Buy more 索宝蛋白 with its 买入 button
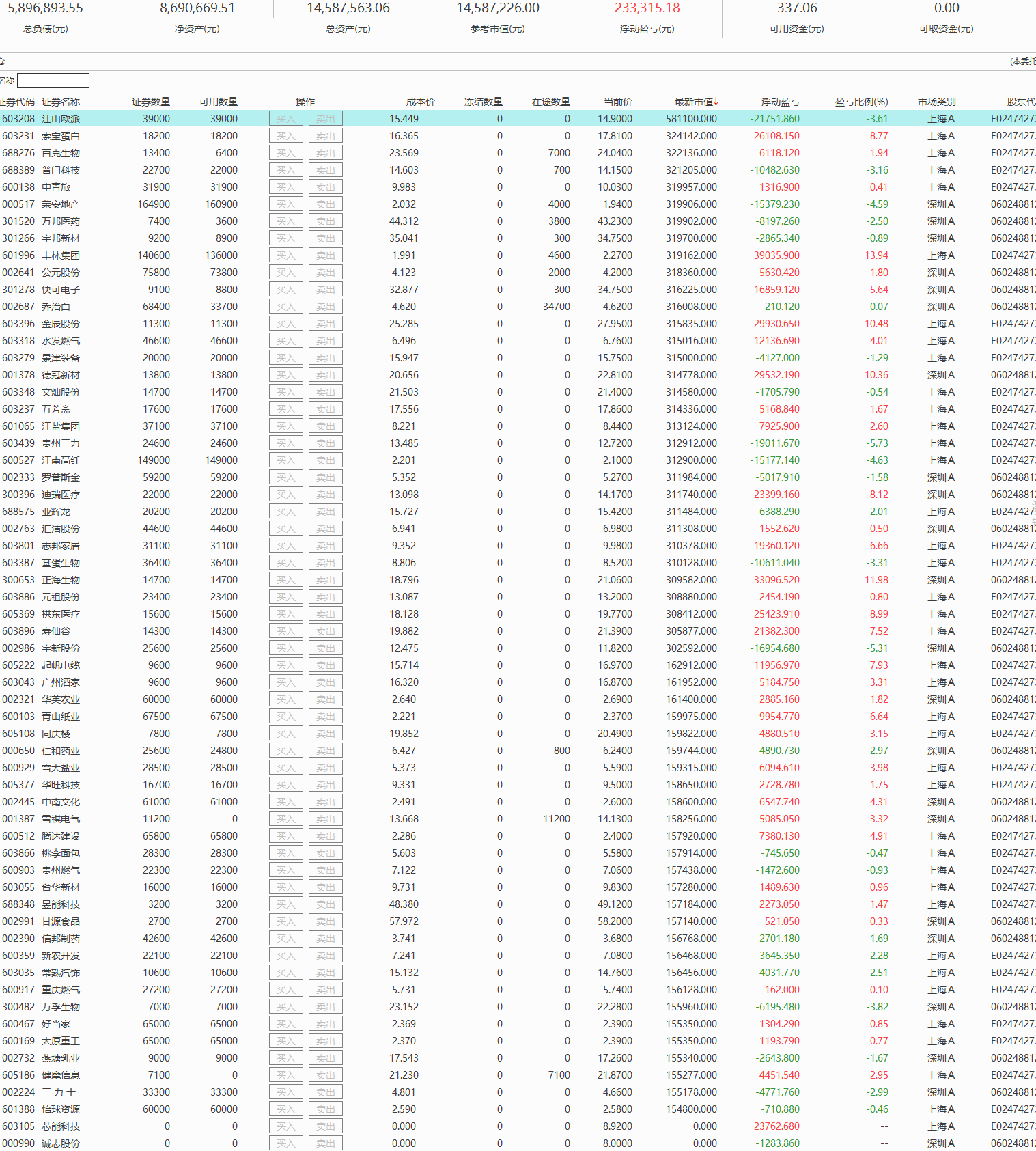 [x=286, y=136]
